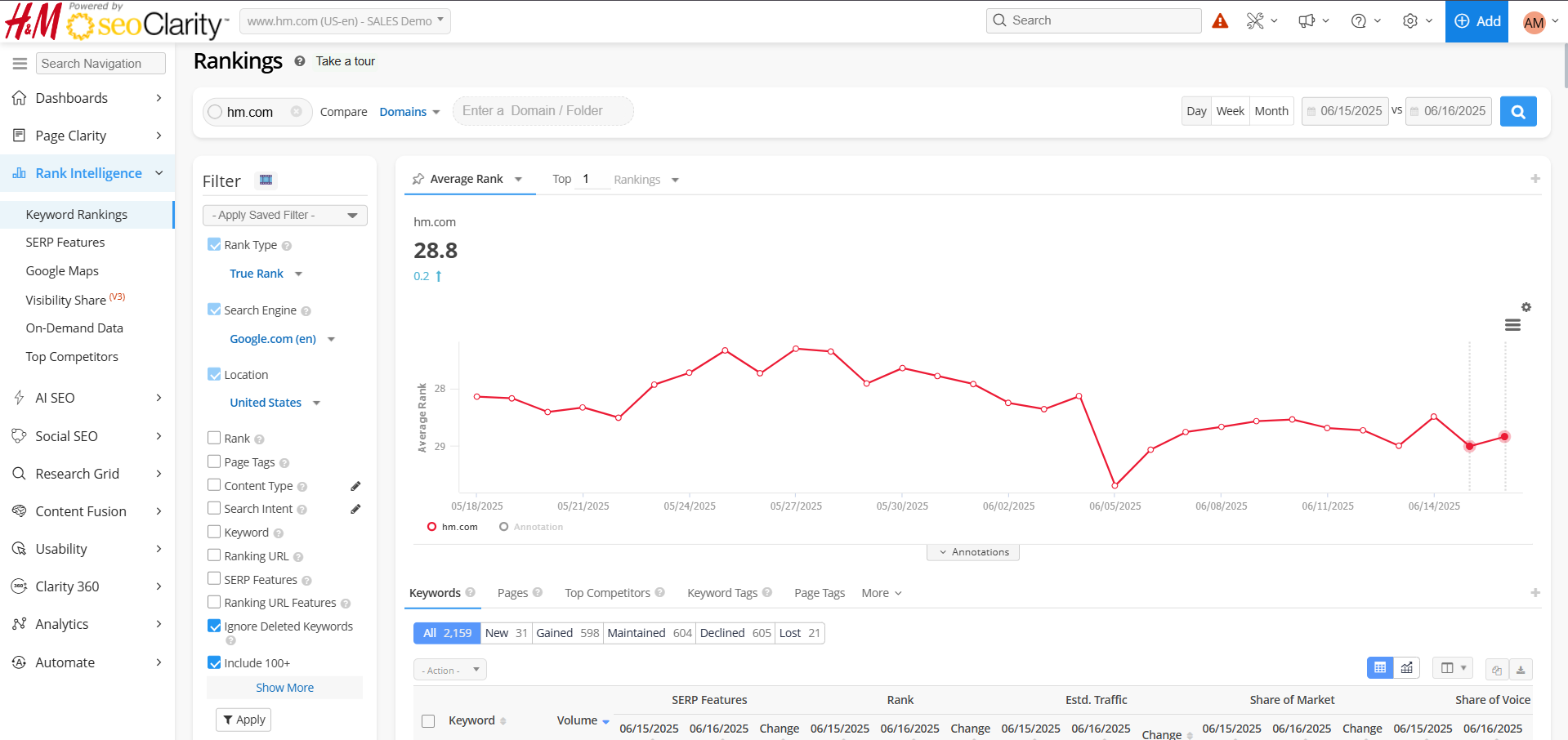Open SERP Features in sidebar
Screen dimensions: 1568x740
[x=65, y=243]
